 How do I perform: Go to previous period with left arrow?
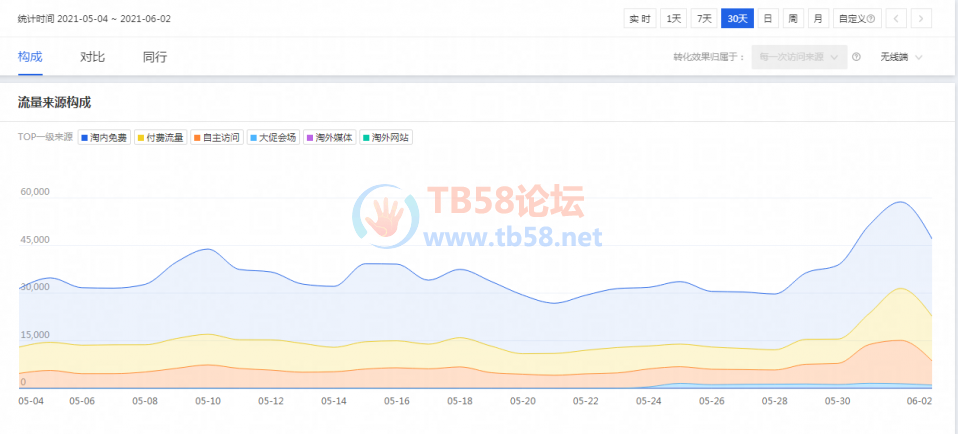tap(897, 18)
